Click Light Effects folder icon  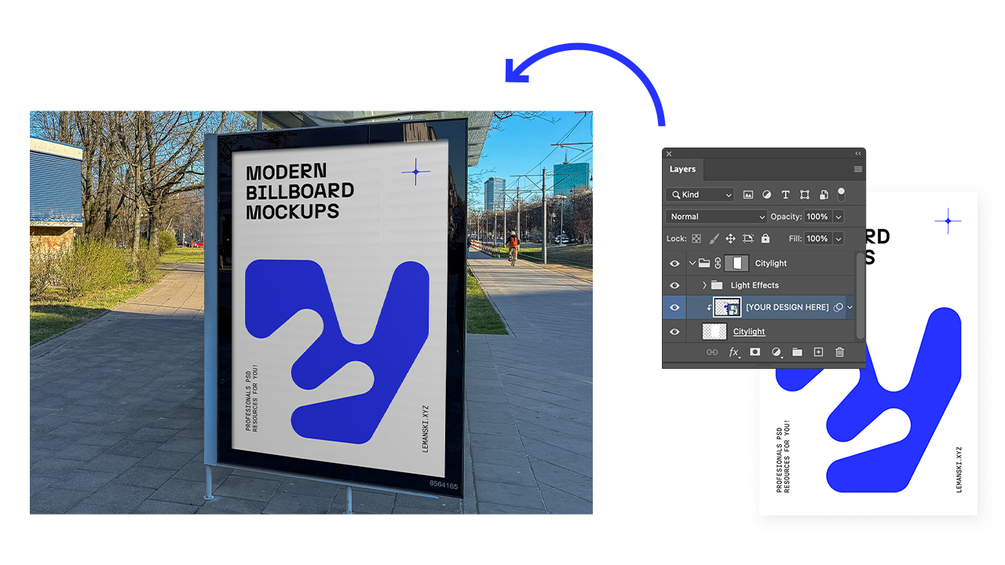coord(717,285)
